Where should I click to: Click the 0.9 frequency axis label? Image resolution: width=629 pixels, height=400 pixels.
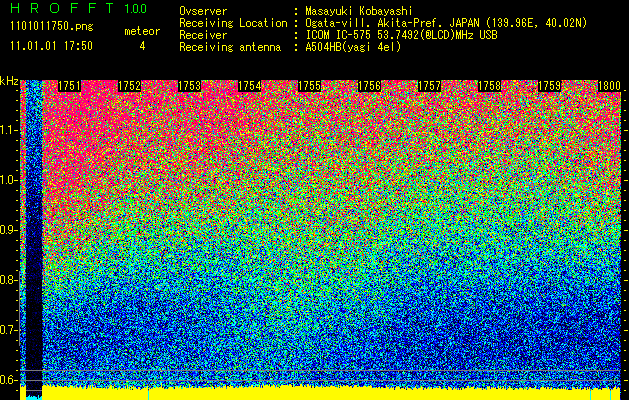pyautogui.click(x=9, y=230)
